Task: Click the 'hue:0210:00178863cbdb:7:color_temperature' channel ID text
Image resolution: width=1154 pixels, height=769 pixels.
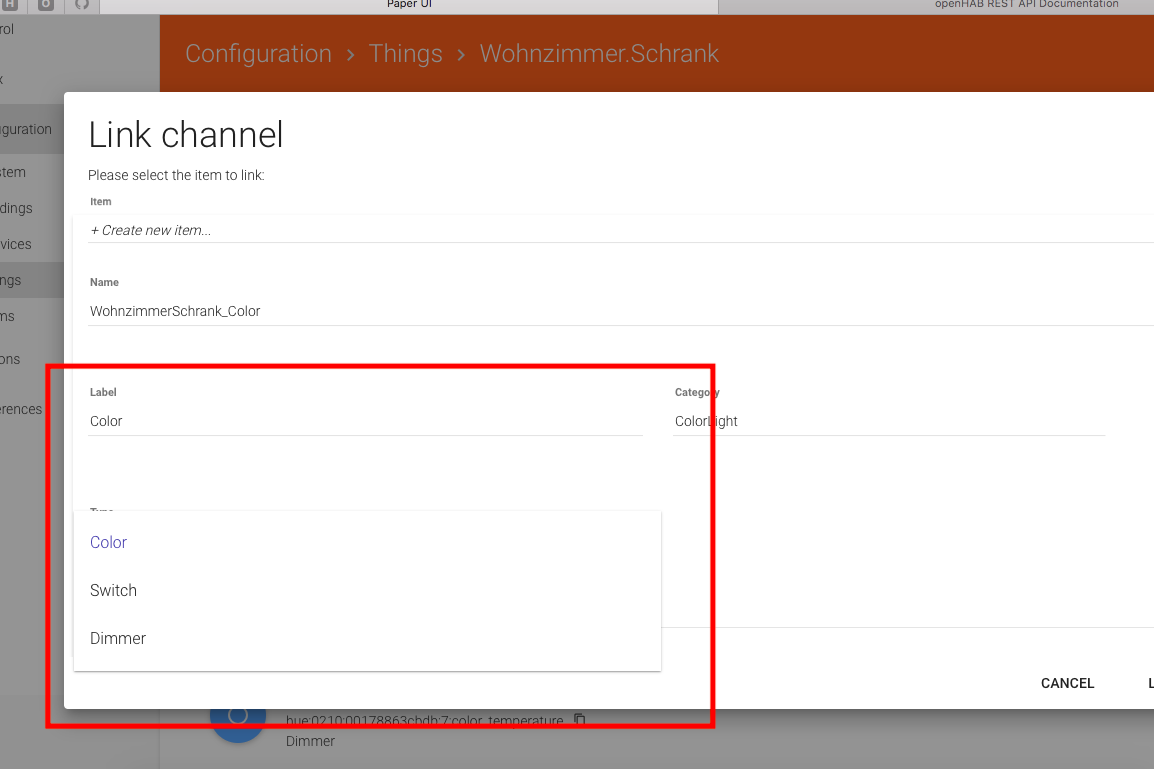Action: [425, 719]
